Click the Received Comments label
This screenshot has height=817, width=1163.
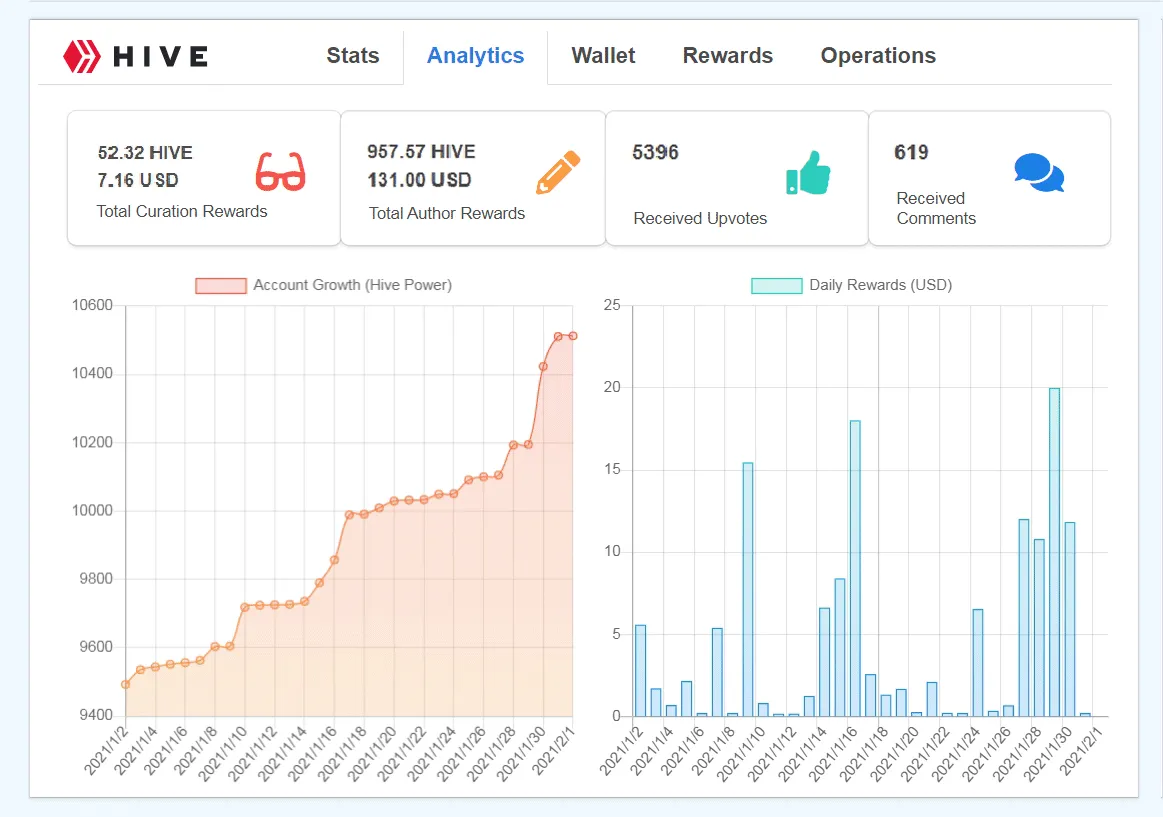pyautogui.click(x=936, y=208)
